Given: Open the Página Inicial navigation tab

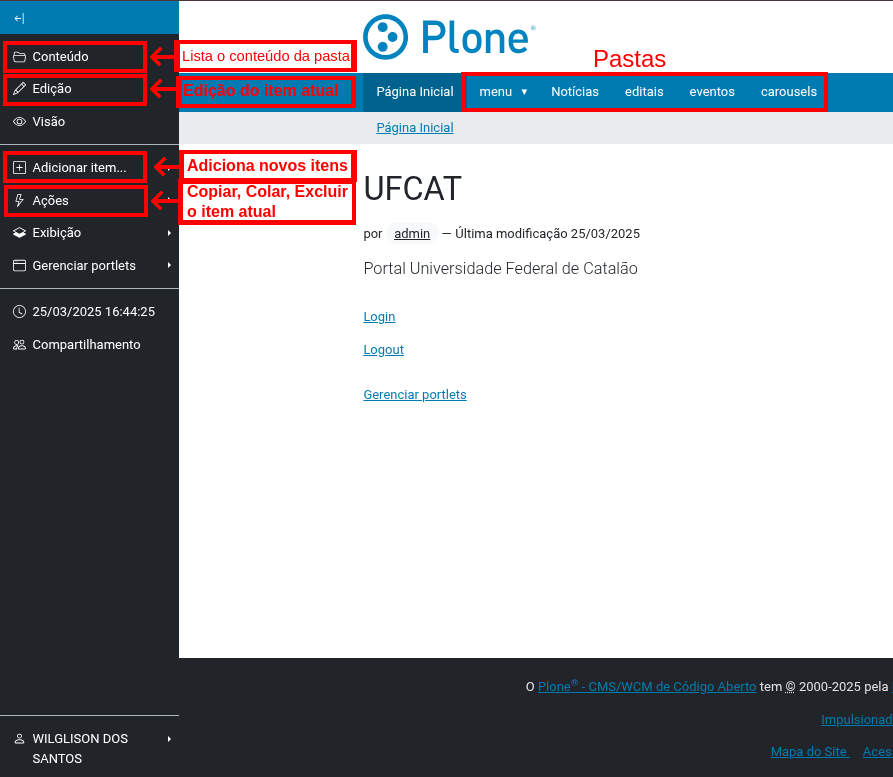Looking at the screenshot, I should [415, 92].
